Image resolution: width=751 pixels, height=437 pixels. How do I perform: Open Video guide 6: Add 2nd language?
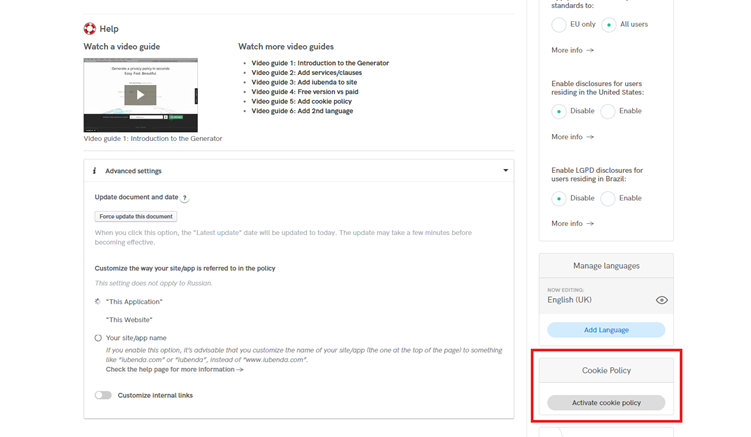tap(302, 111)
